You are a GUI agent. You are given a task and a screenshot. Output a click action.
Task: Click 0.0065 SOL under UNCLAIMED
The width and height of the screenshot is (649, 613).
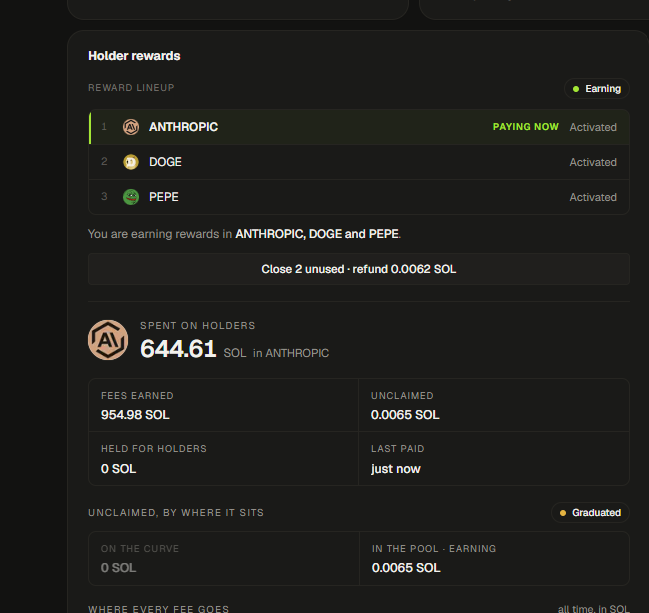pyautogui.click(x=405, y=415)
